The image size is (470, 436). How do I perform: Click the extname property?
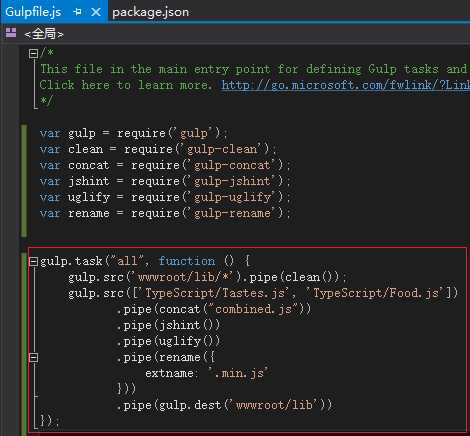(169, 373)
